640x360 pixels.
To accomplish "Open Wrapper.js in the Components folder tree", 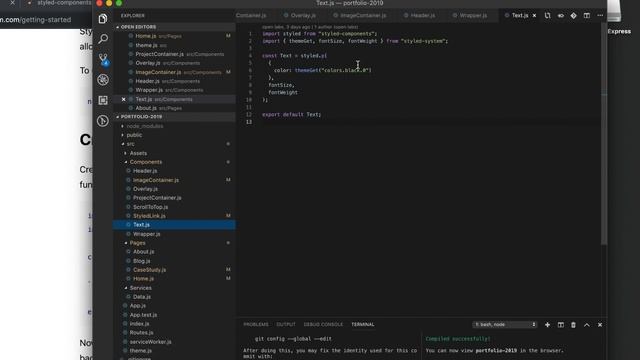I will pyautogui.click(x=175, y=234).
